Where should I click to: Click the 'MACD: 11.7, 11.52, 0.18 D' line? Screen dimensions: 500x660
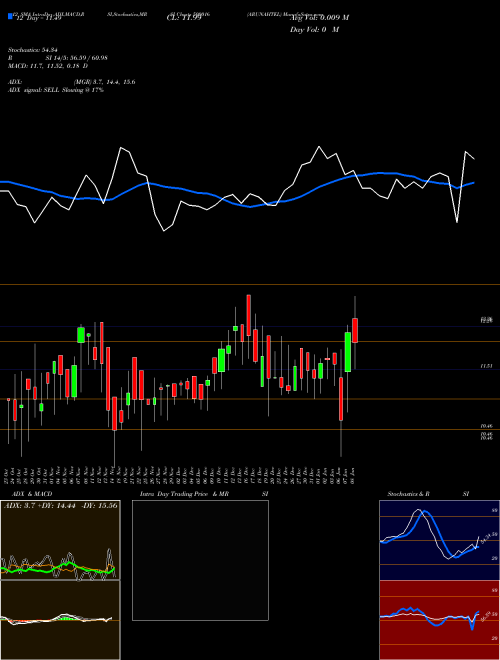click(48, 66)
